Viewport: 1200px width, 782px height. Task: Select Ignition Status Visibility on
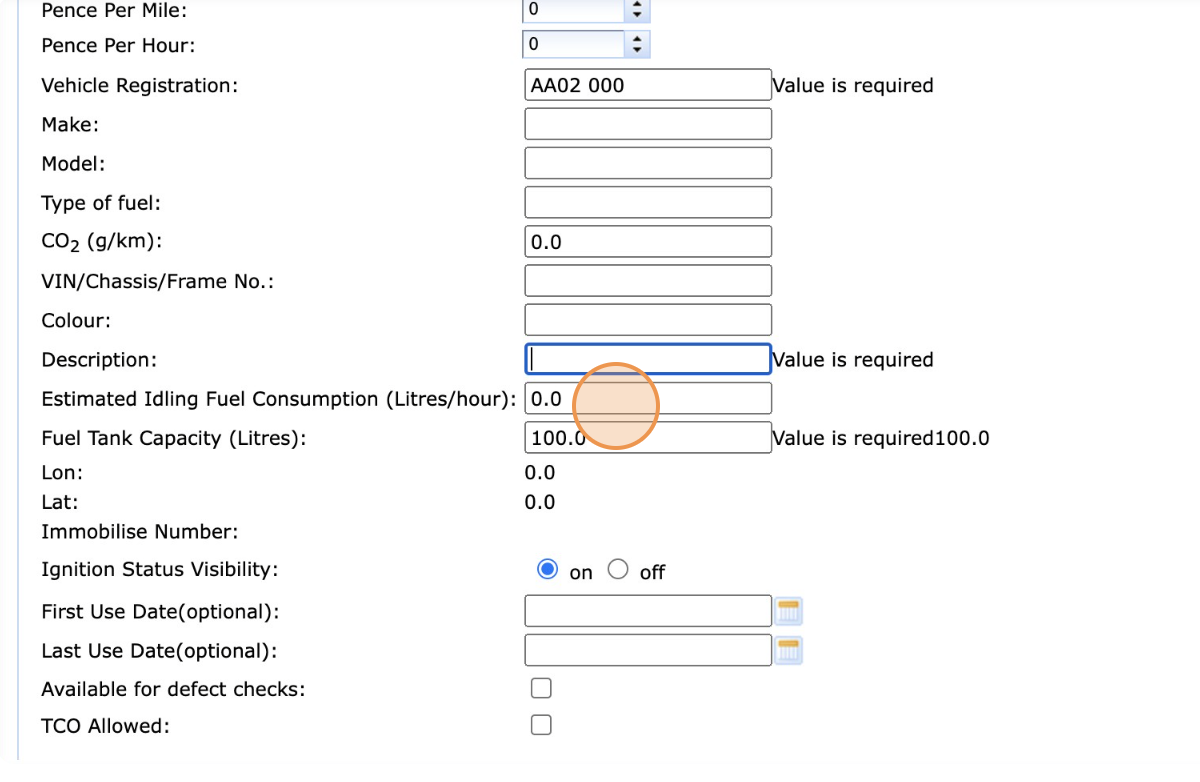click(x=547, y=570)
